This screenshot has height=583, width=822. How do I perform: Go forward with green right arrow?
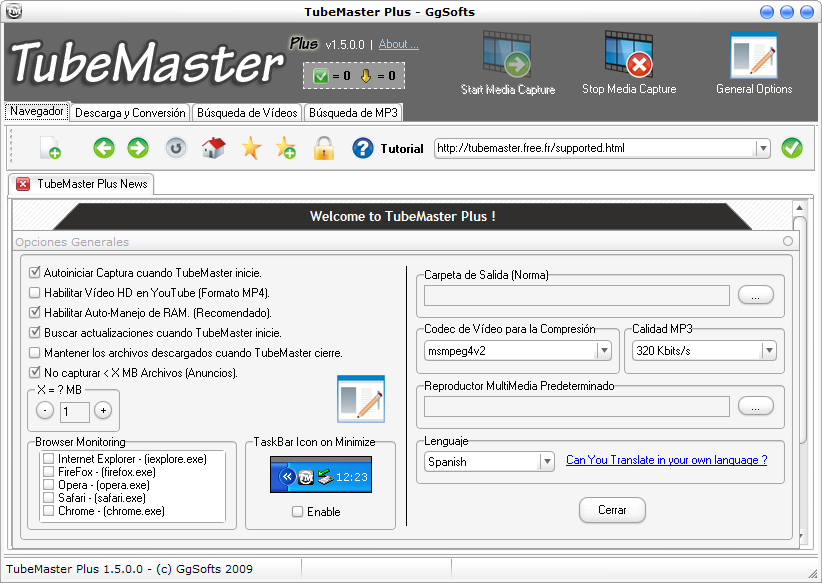point(138,149)
